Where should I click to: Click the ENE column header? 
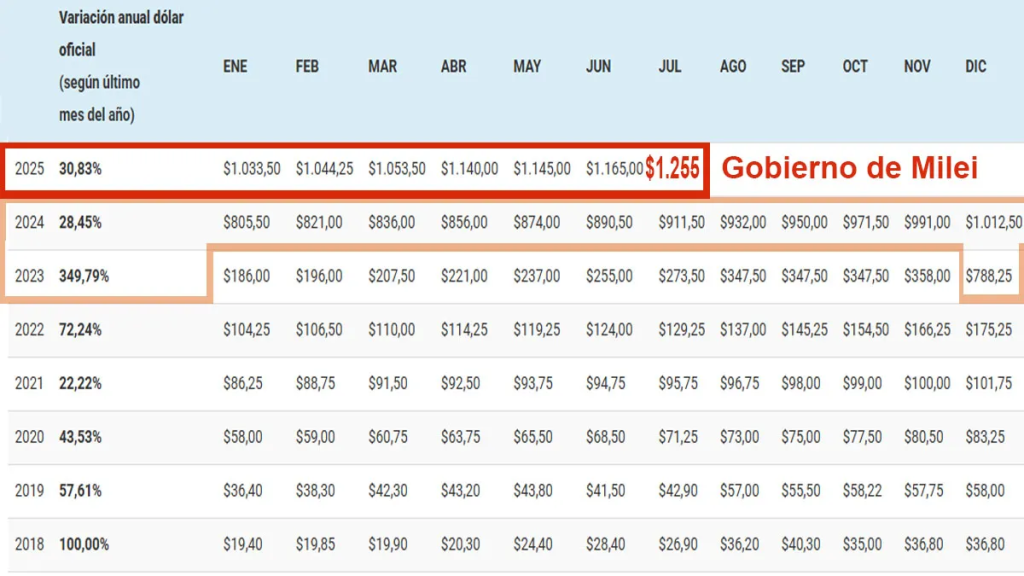click(235, 67)
